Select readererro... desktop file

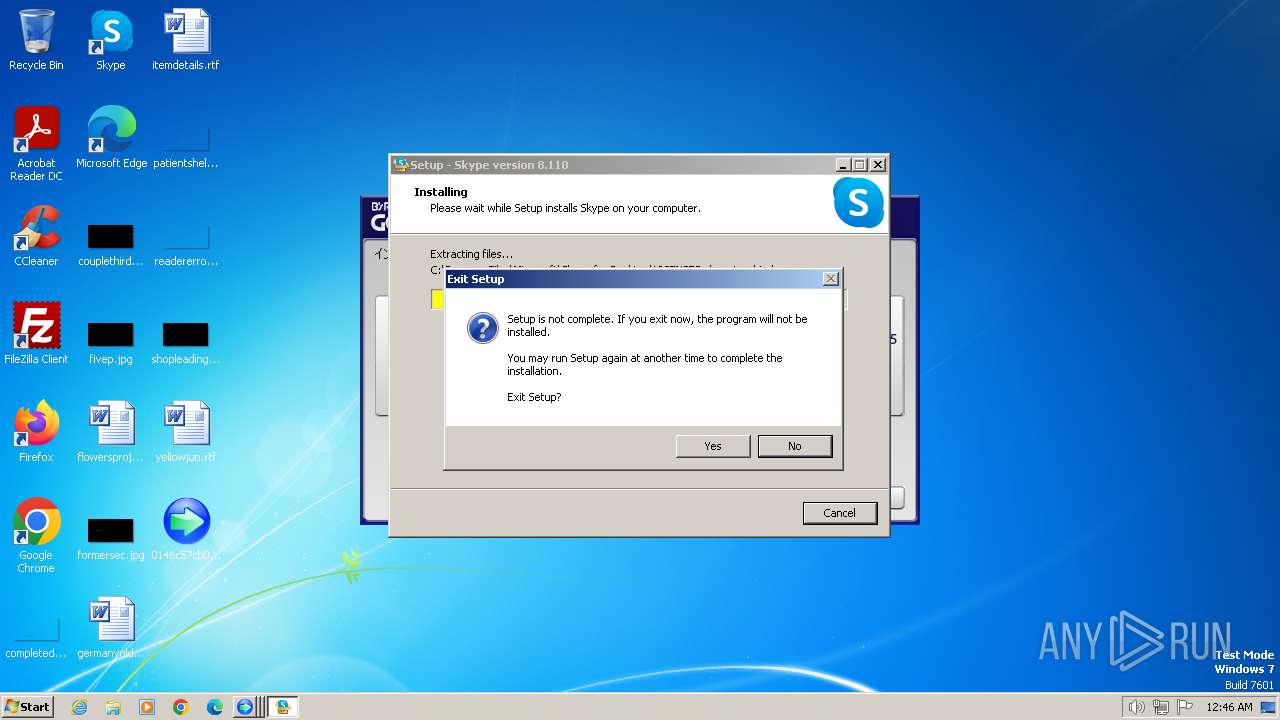pos(186,245)
